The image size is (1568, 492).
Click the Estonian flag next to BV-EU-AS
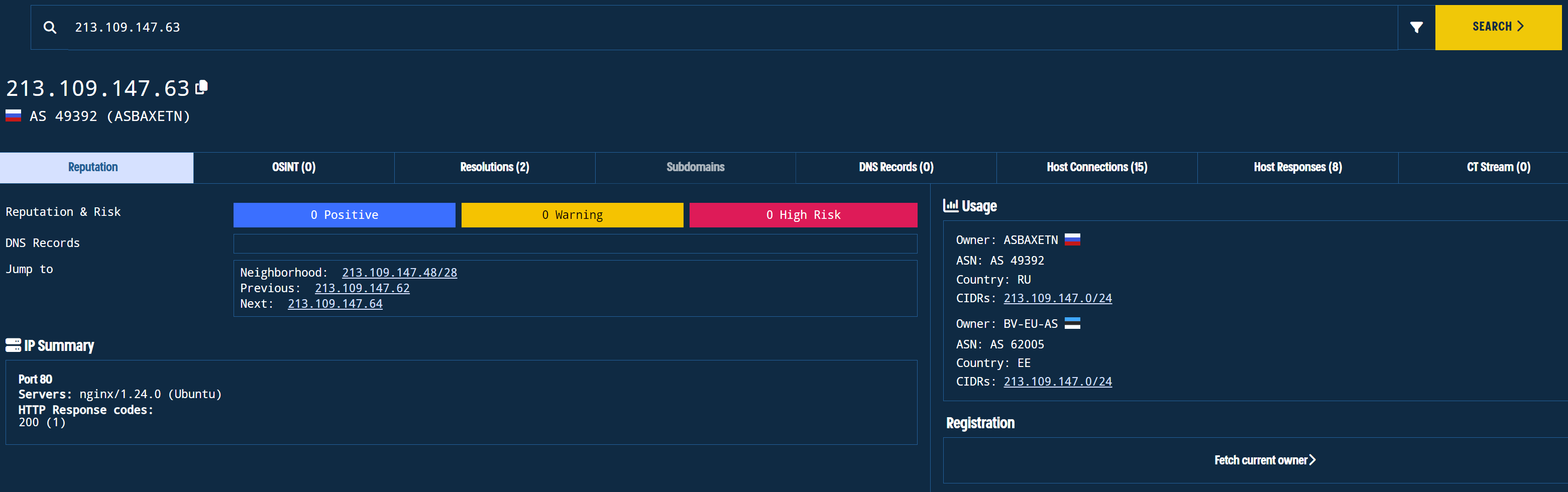click(1072, 323)
